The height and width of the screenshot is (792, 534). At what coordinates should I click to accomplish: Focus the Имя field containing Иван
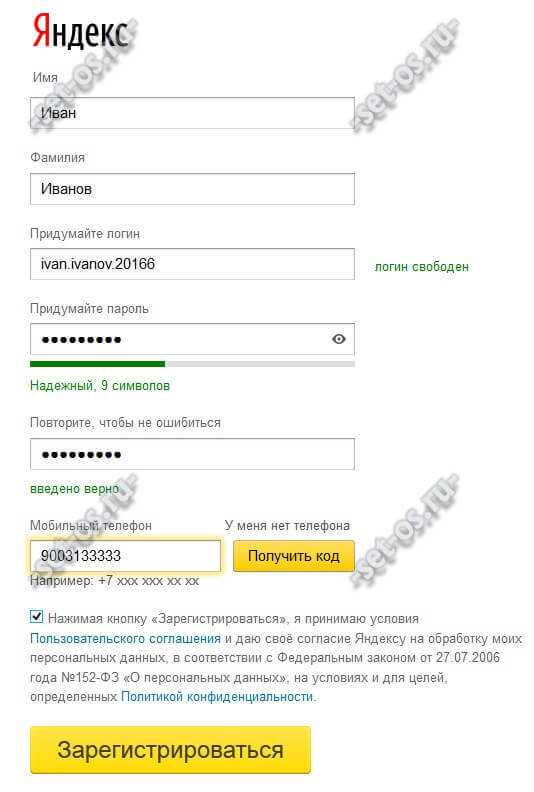pos(192,113)
